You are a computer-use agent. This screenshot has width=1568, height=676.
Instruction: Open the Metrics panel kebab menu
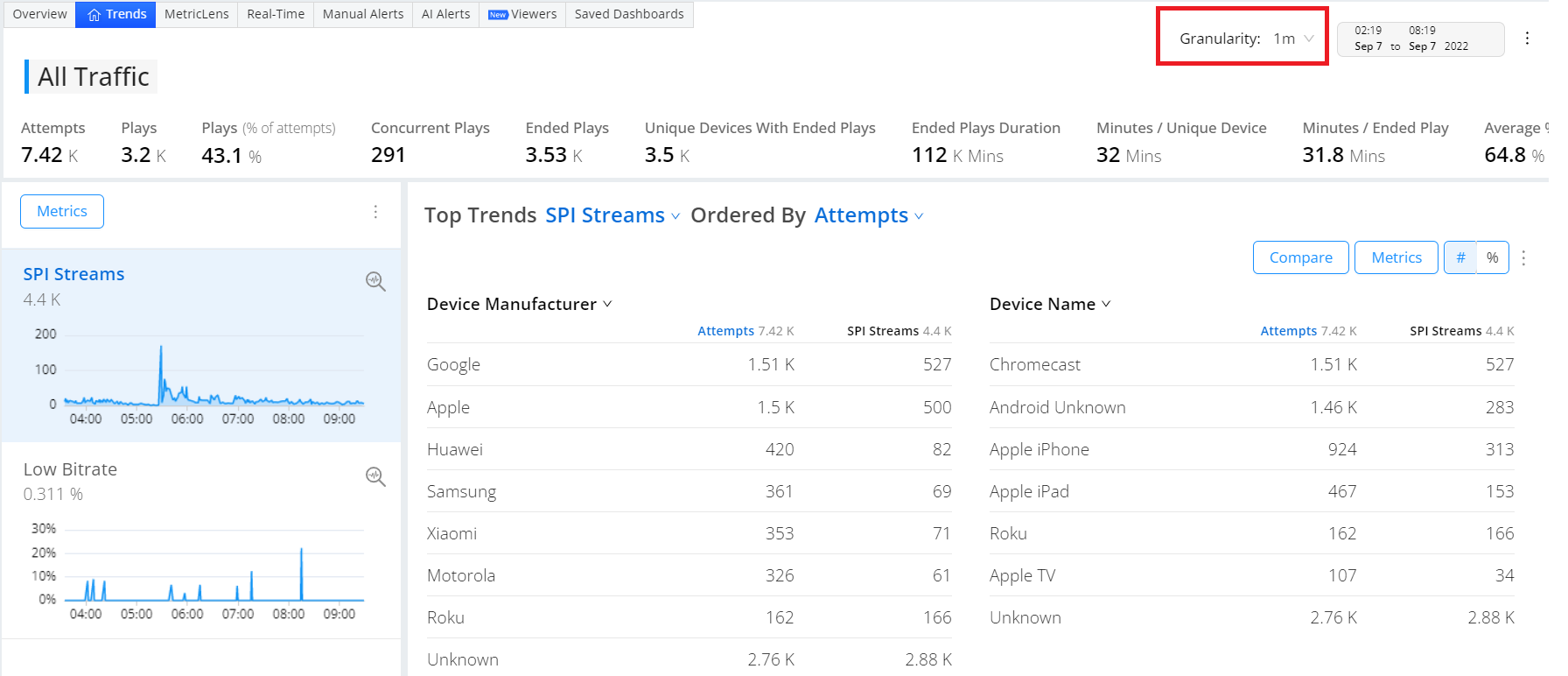click(x=375, y=212)
